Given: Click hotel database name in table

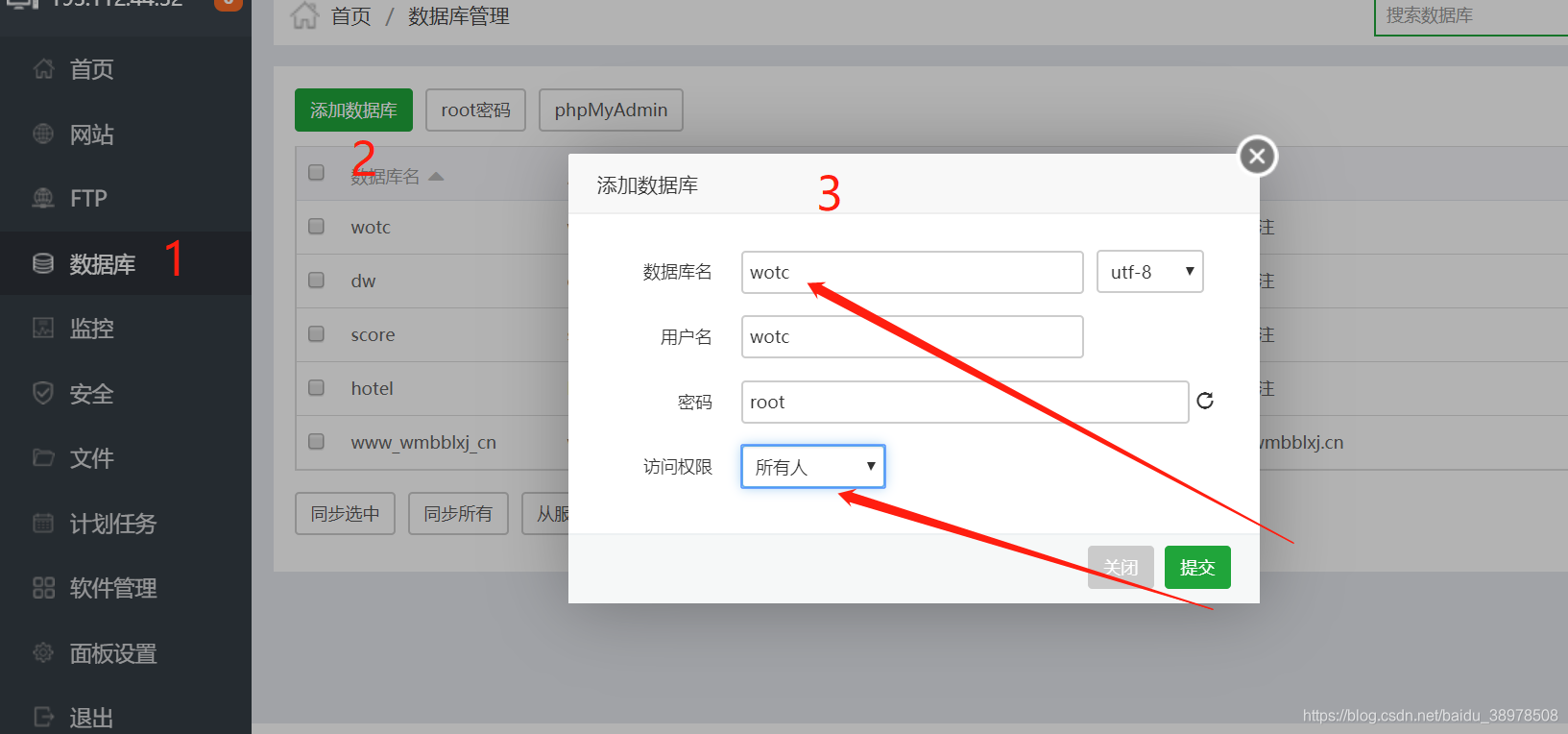Looking at the screenshot, I should (x=372, y=388).
